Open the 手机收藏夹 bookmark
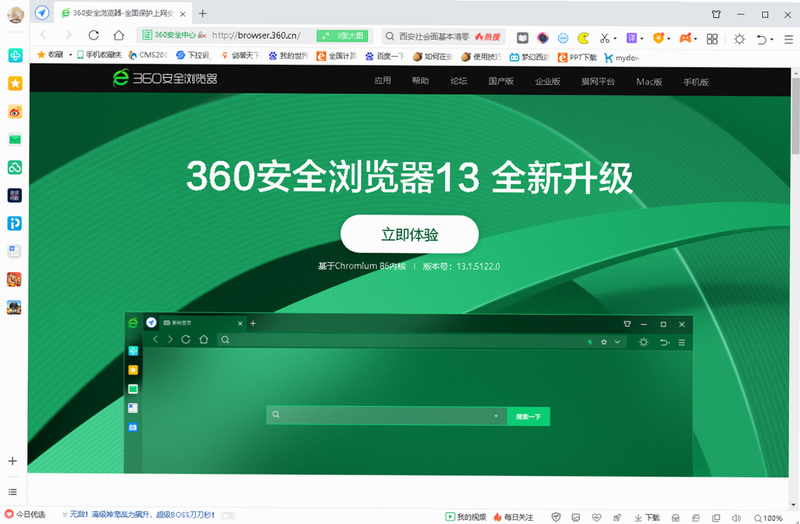The image size is (800, 524). click(99, 55)
